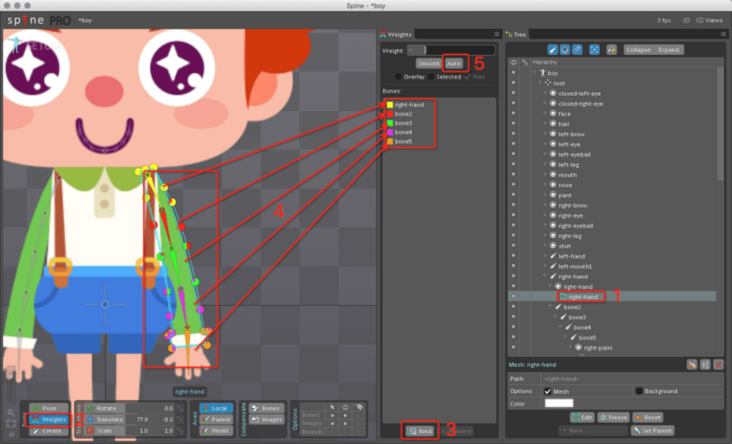Toggle visibility dot for the face row

coord(514,113)
